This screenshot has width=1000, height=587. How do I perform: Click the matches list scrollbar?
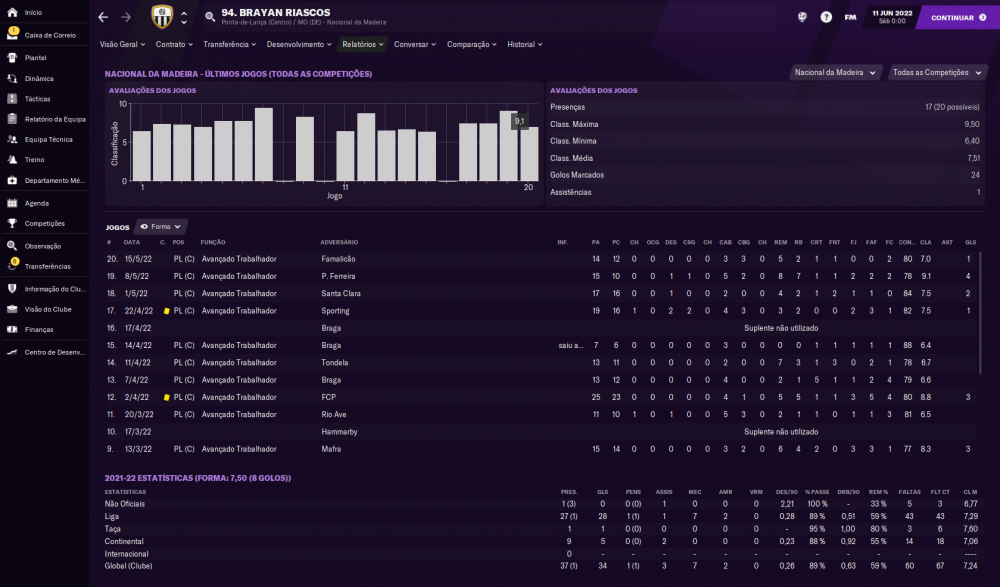tap(981, 313)
